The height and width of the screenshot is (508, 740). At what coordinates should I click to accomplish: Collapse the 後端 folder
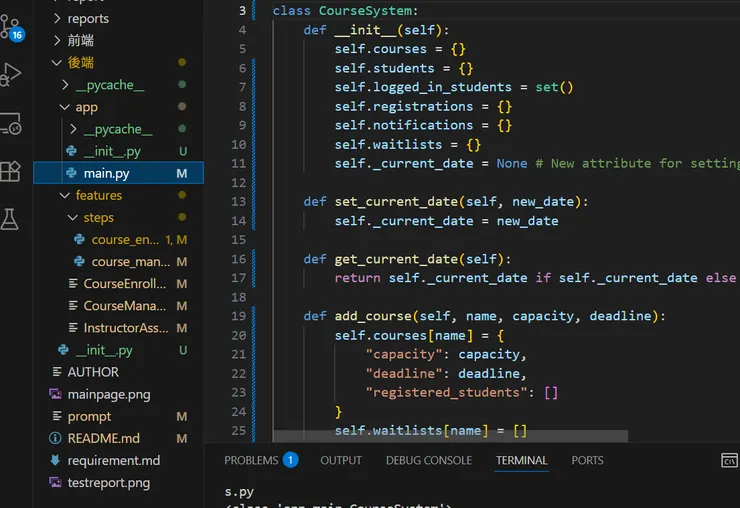point(80,62)
